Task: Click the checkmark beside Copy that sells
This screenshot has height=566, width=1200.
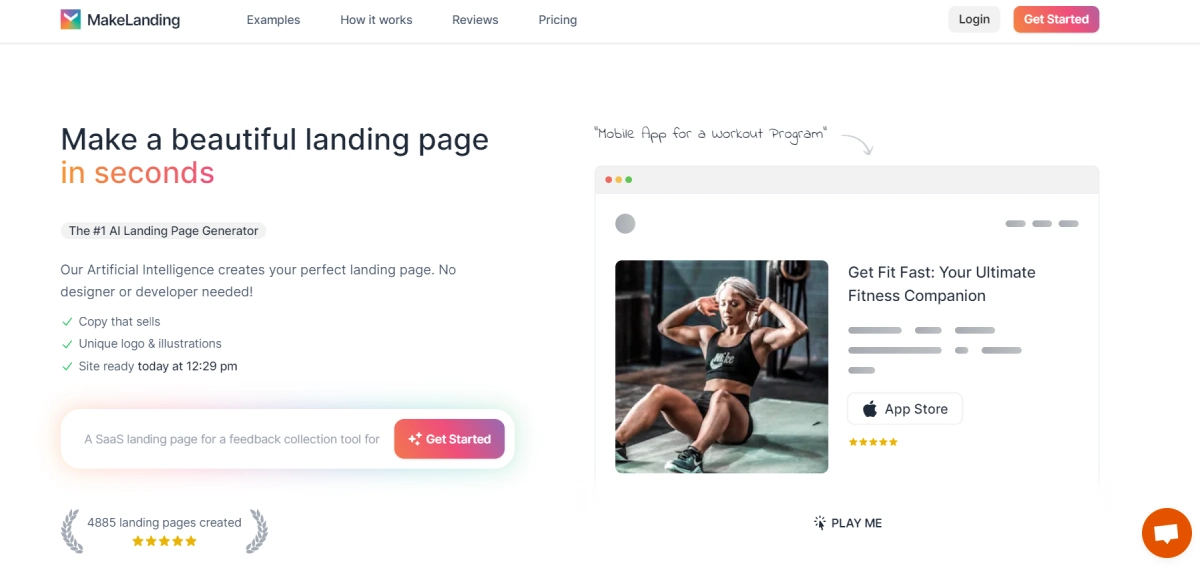Action: [x=67, y=322]
